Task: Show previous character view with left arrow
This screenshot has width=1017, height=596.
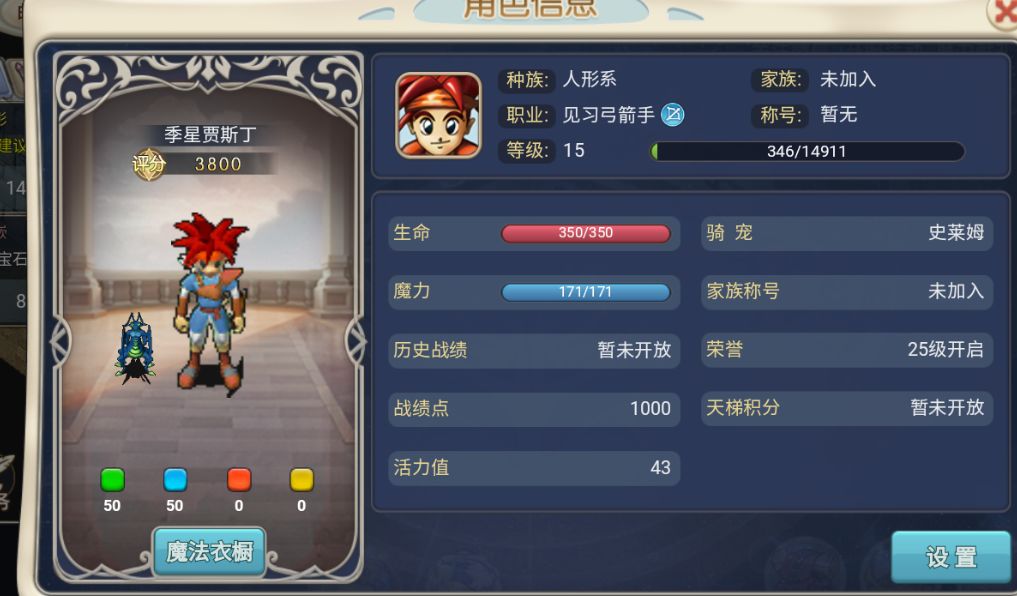Action: point(60,340)
